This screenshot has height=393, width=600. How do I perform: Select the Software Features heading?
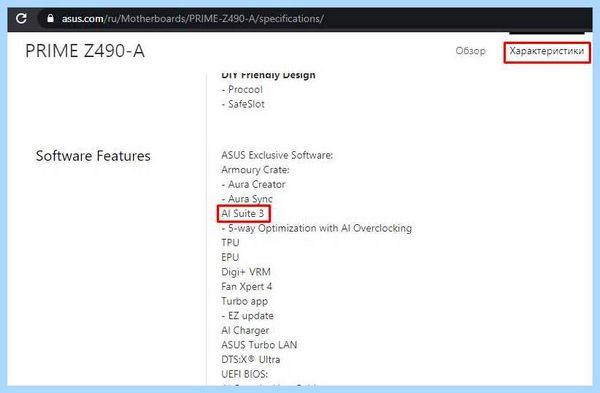pos(93,156)
